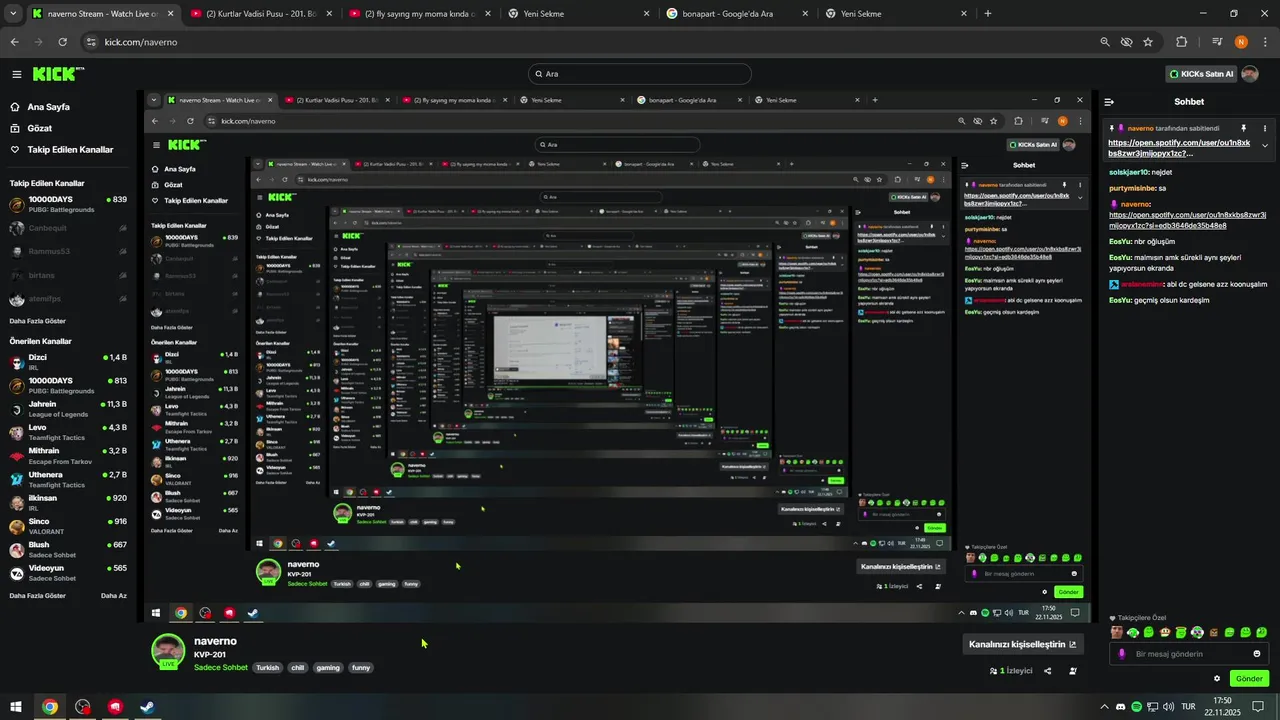Image resolution: width=1280 pixels, height=720 pixels.
Task: Toggle the chill tag under naverno
Action: (x=297, y=668)
